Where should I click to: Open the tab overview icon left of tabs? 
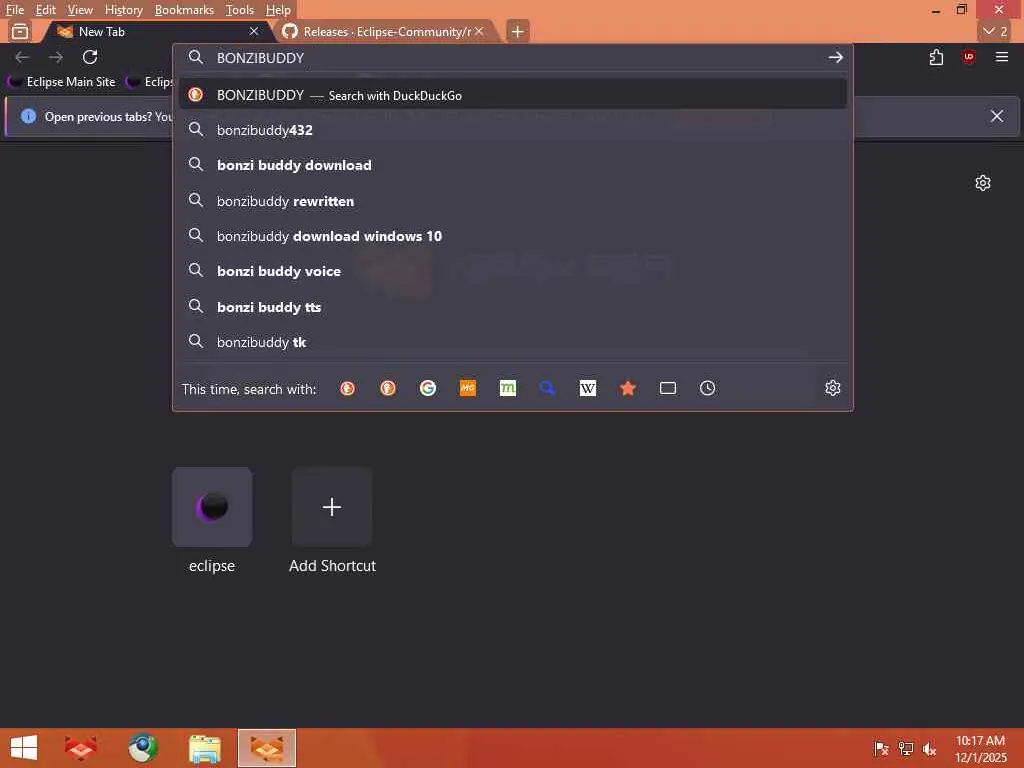pos(20,31)
